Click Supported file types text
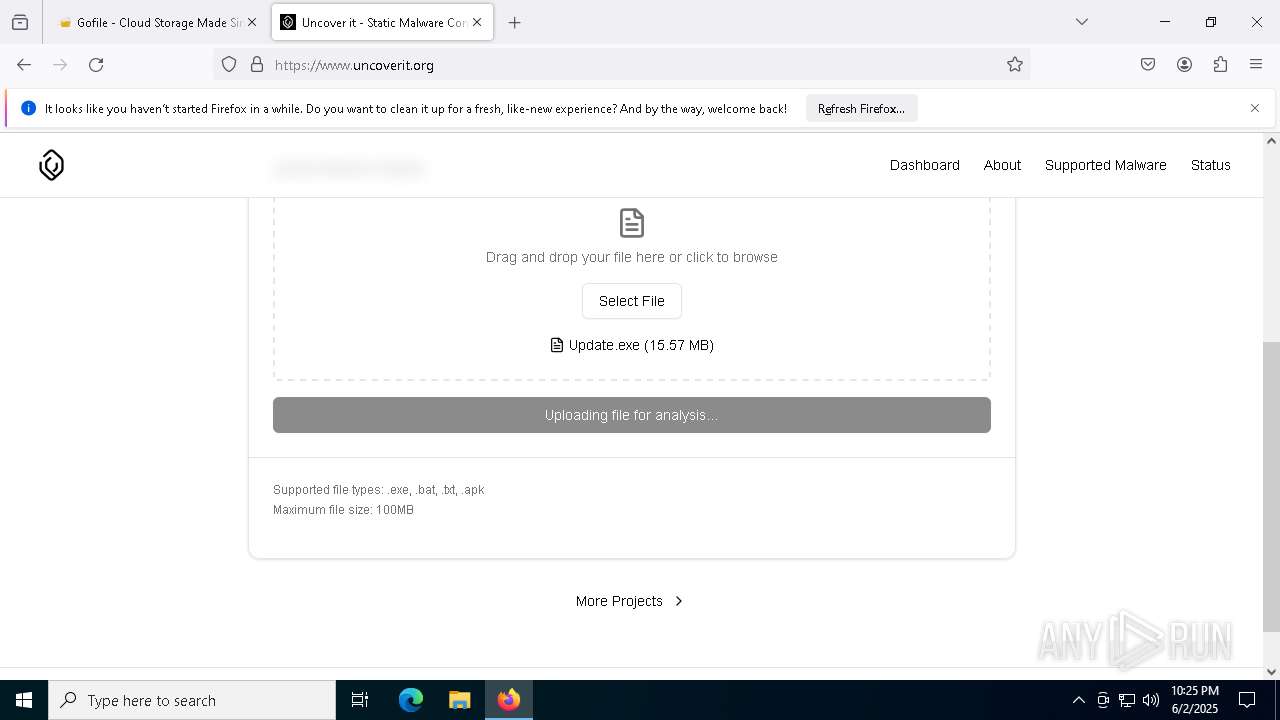 pyautogui.click(x=379, y=490)
